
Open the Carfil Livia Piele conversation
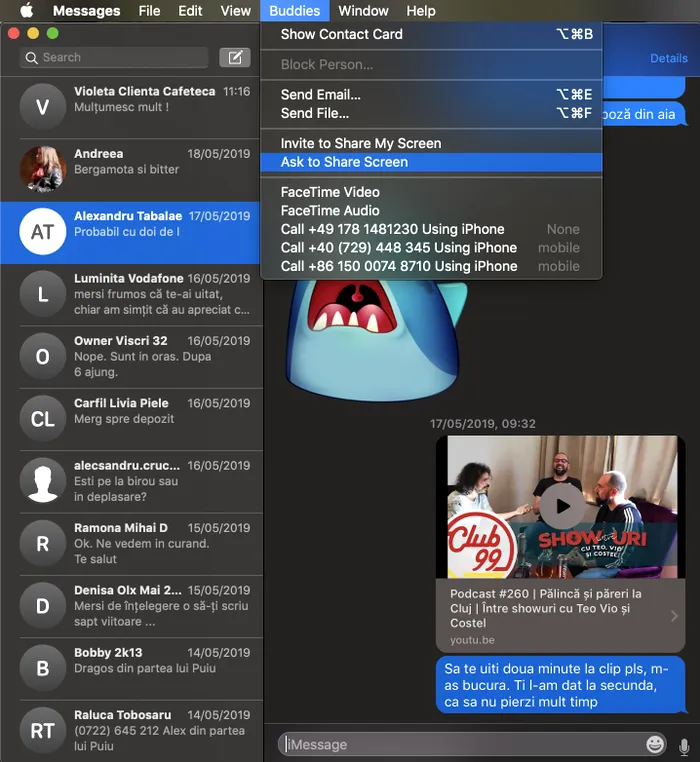pos(131,419)
